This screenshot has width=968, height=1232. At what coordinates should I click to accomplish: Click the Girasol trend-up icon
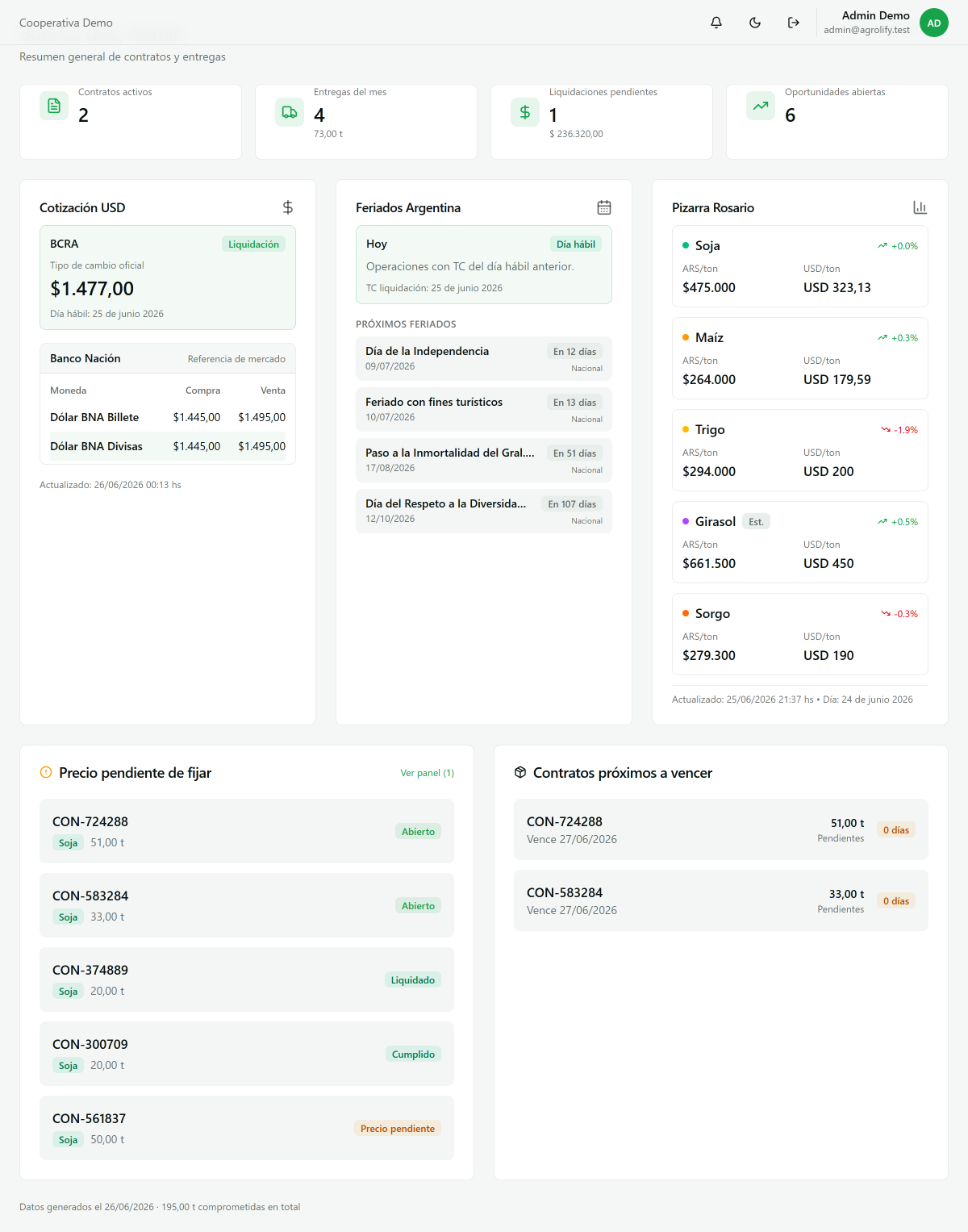coord(882,522)
